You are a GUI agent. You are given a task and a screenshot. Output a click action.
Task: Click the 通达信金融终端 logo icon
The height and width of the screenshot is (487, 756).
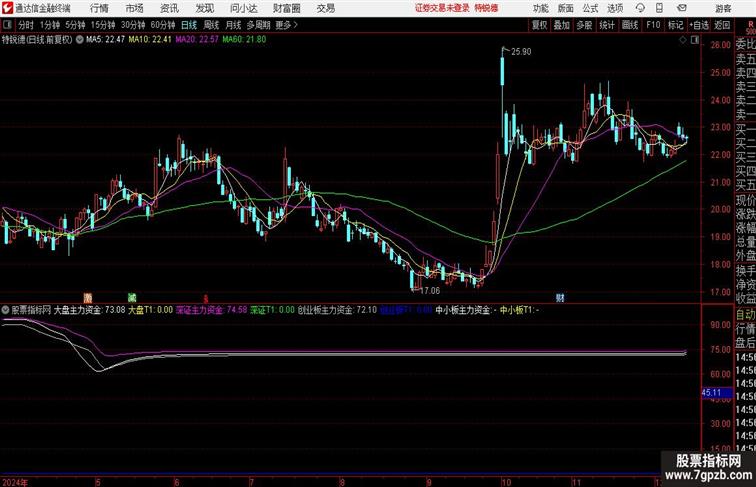tap(7, 8)
